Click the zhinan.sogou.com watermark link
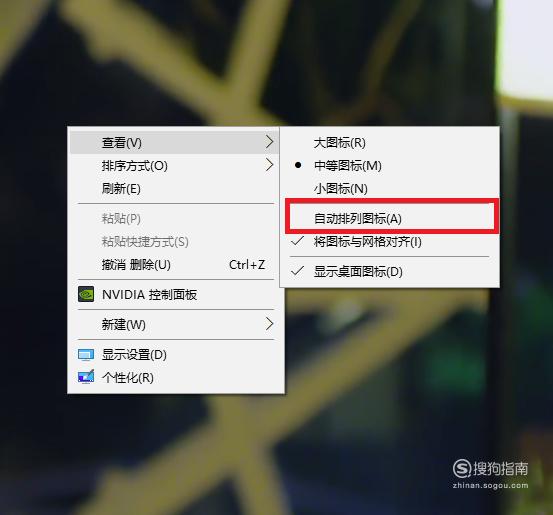Image resolution: width=553 pixels, height=515 pixels. point(490,485)
